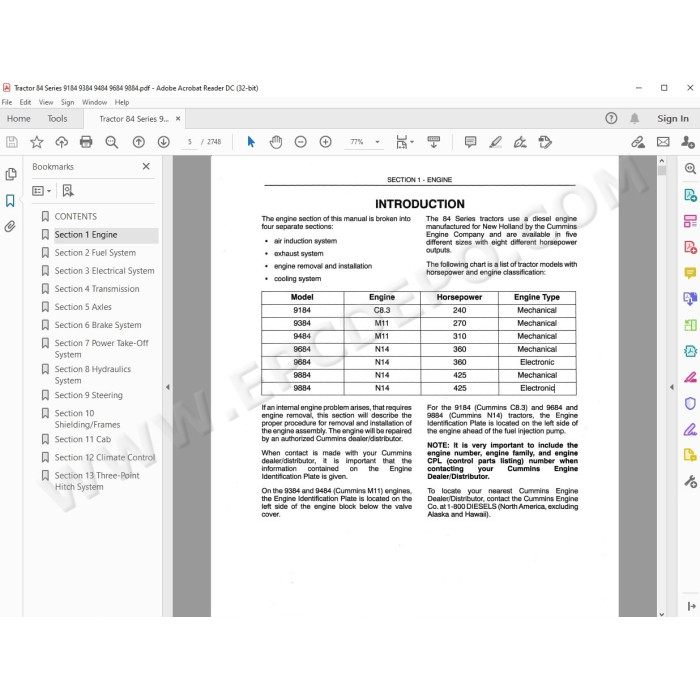This screenshot has width=700, height=700.
Task: Click the share with others person icon
Action: (x=688, y=142)
